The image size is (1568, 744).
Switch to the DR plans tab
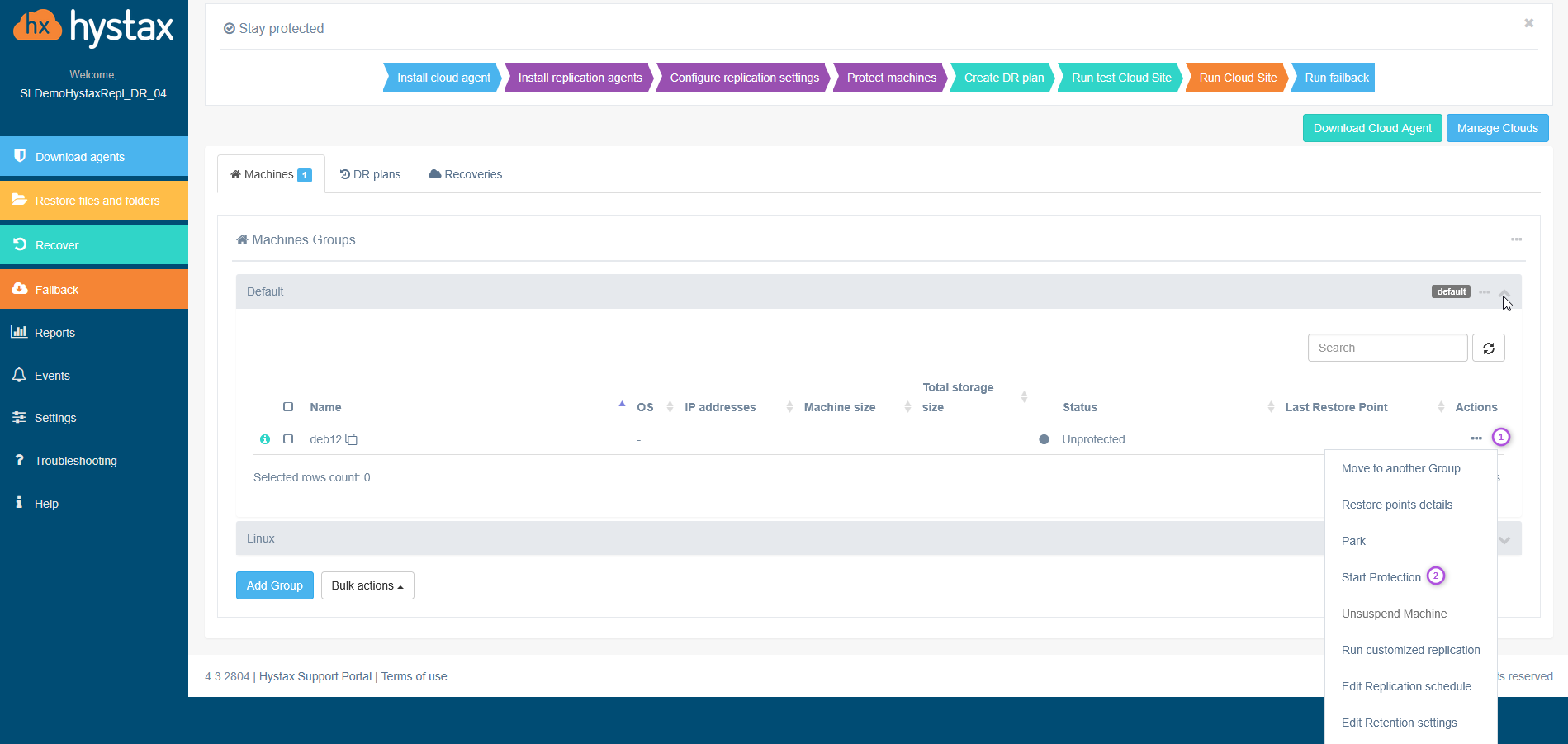370,174
